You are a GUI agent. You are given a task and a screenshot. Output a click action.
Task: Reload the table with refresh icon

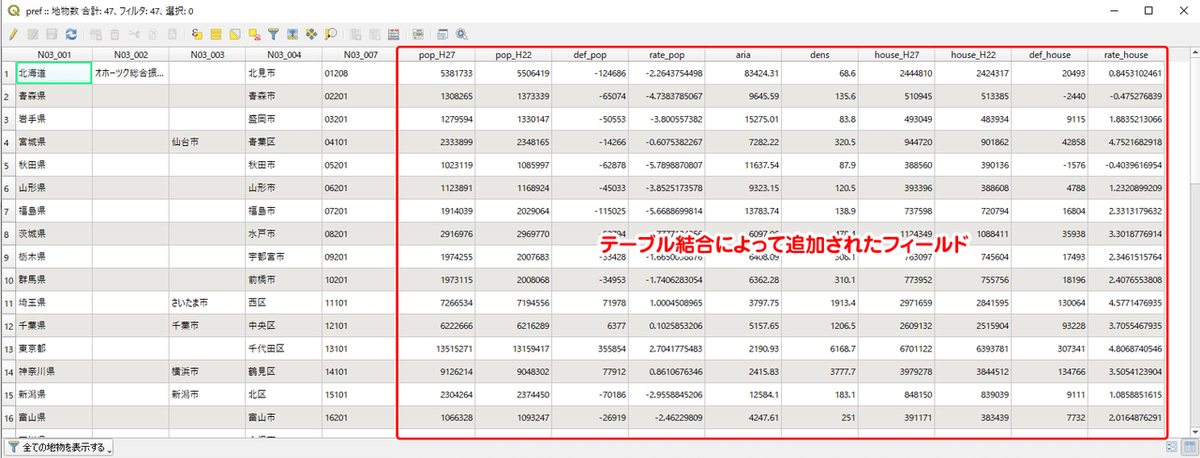coord(71,34)
